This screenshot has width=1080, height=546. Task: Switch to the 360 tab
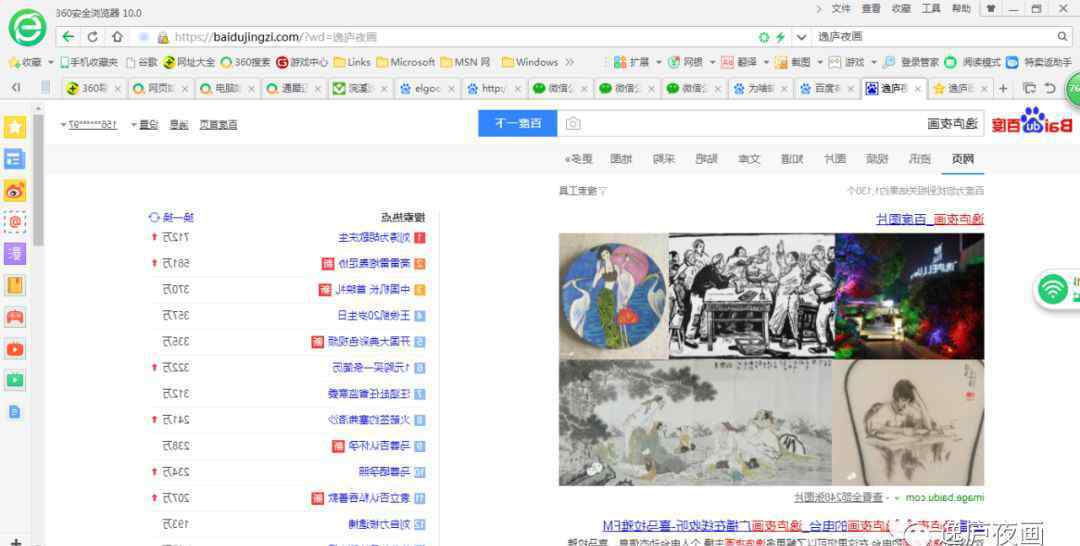(94, 88)
